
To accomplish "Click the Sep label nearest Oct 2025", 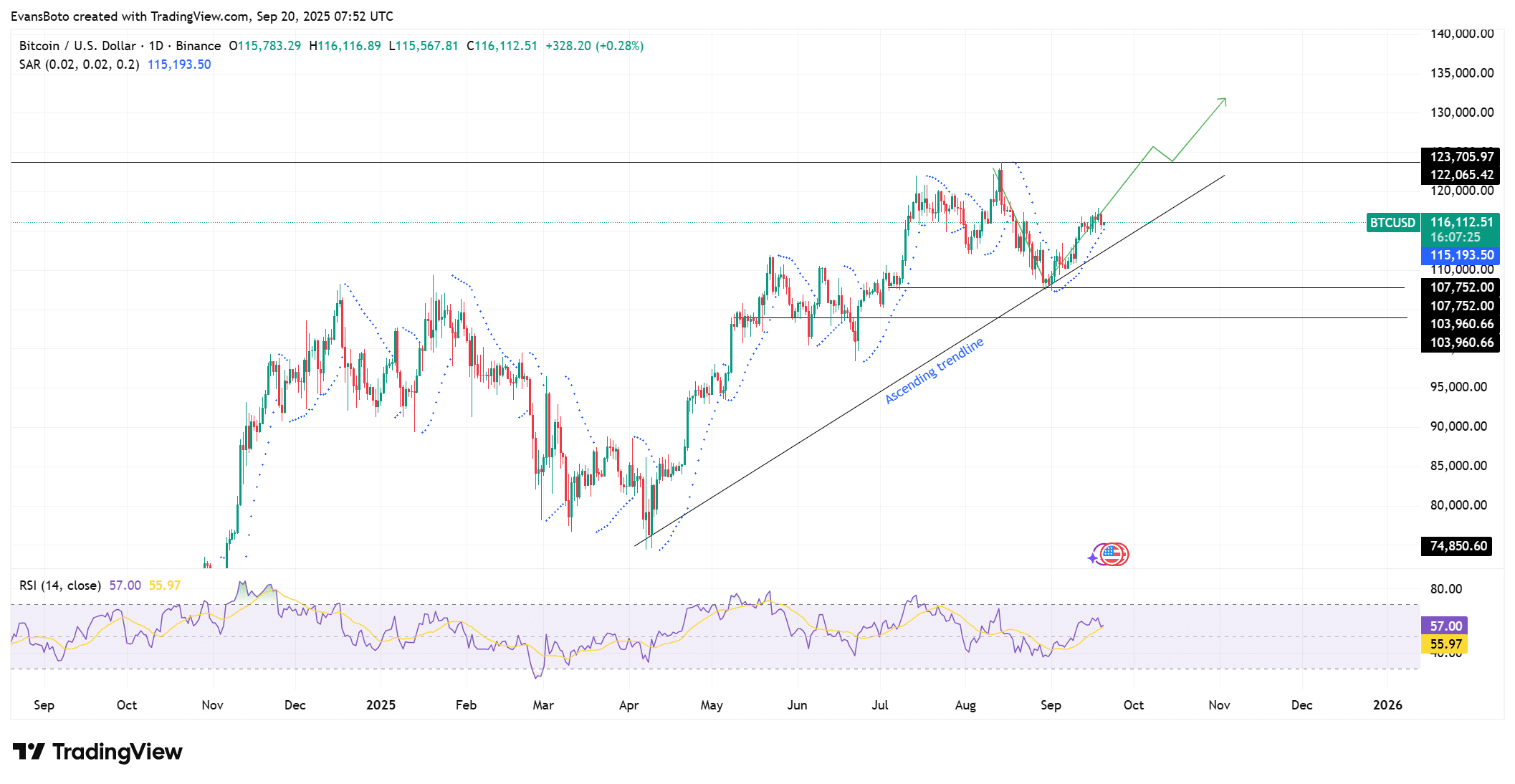I will [1051, 705].
